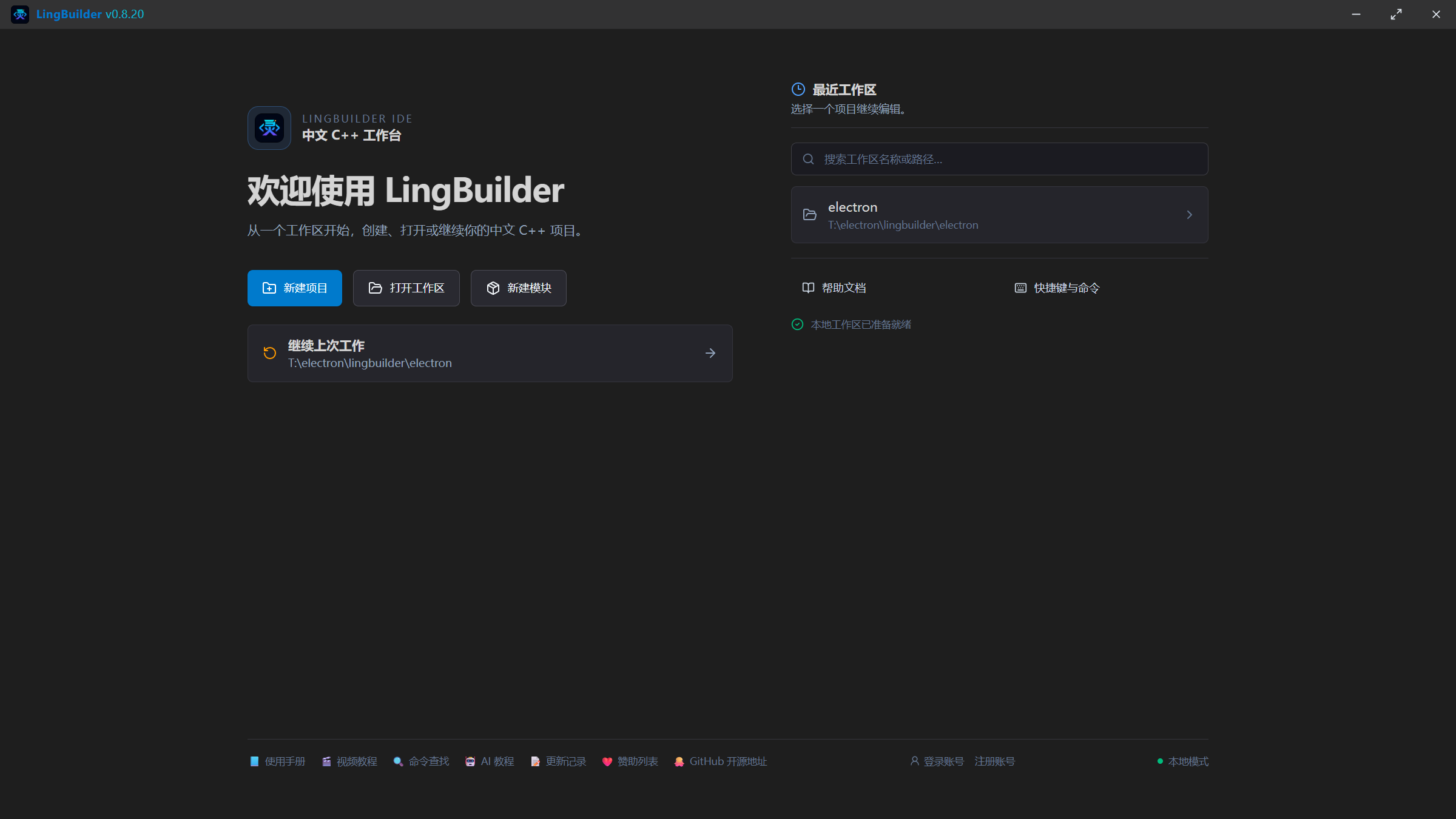
Task: Click the arrow on 继续上次工作 card
Action: (x=710, y=353)
